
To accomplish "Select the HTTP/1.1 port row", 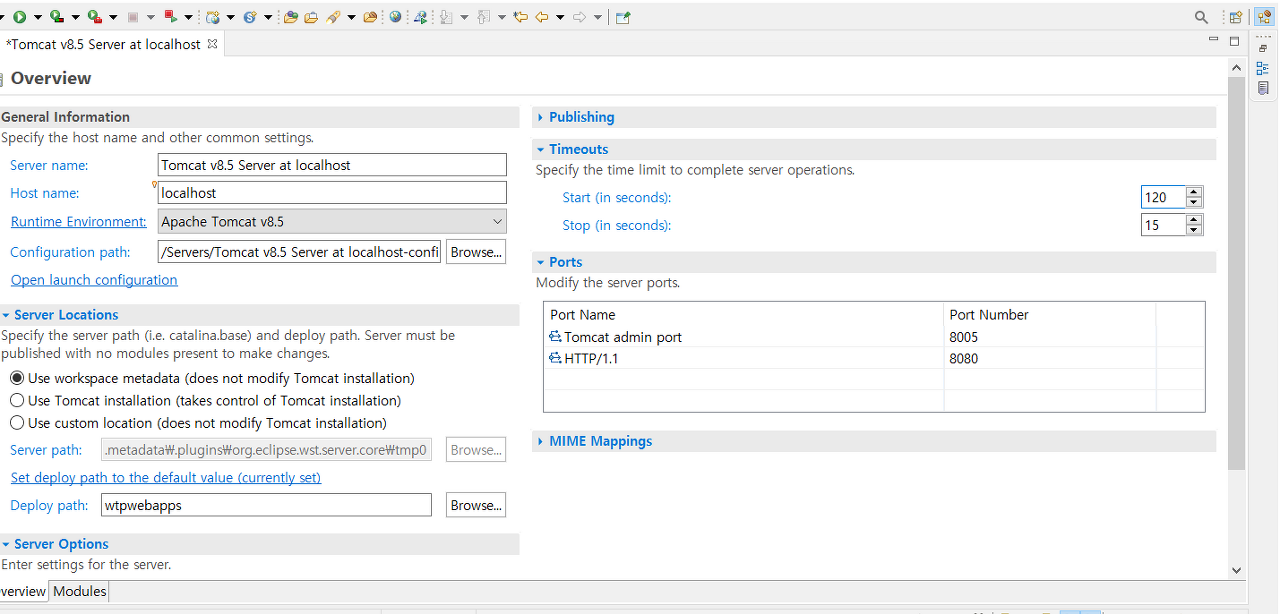I will (x=874, y=358).
